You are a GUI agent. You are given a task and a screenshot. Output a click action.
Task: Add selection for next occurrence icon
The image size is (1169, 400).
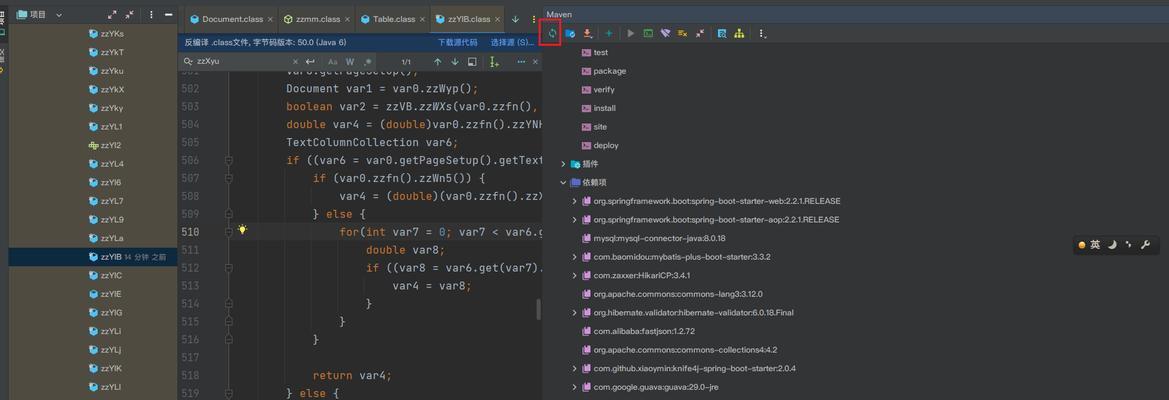[494, 62]
